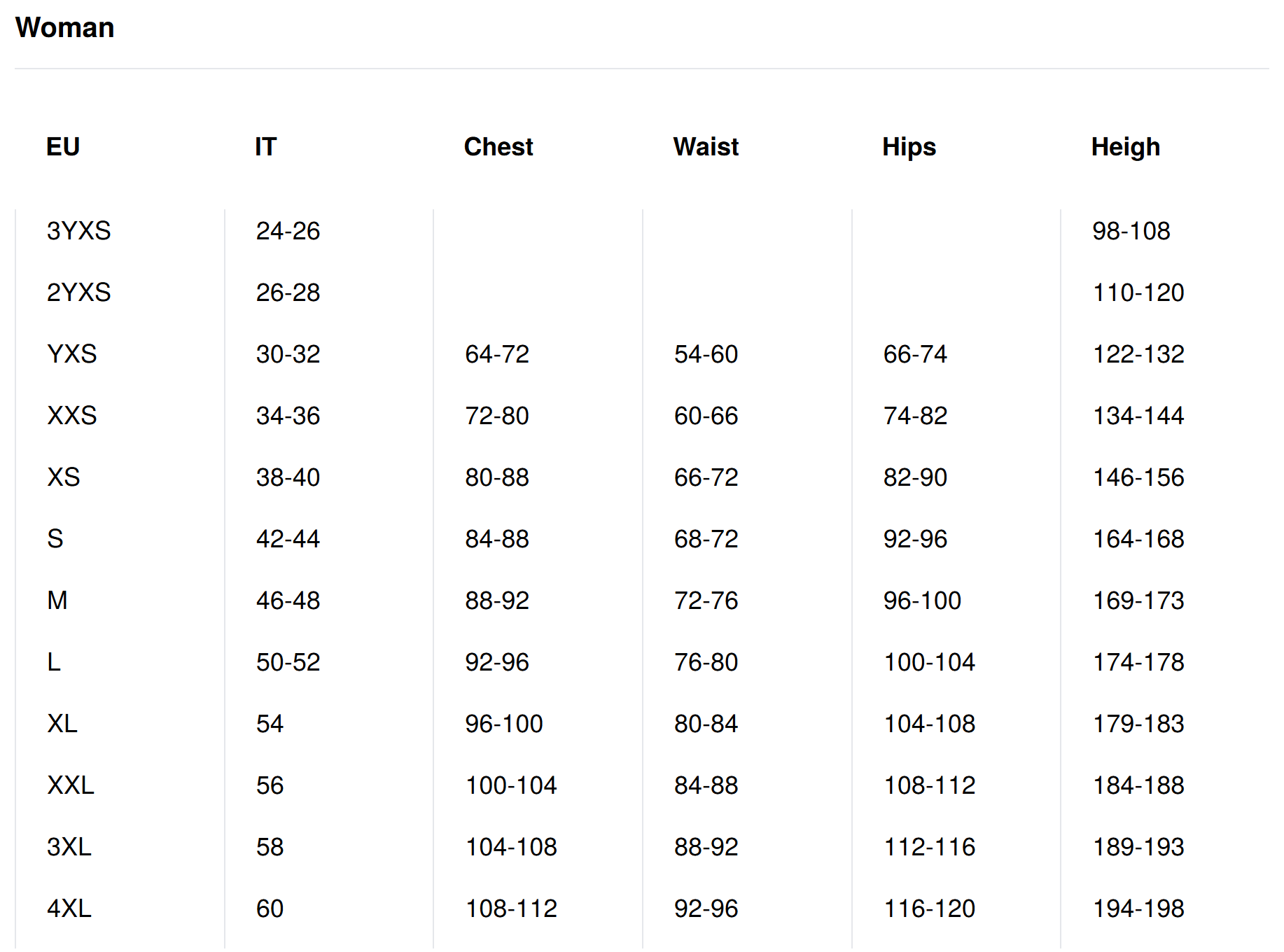Click the S size row label

pos(55,539)
